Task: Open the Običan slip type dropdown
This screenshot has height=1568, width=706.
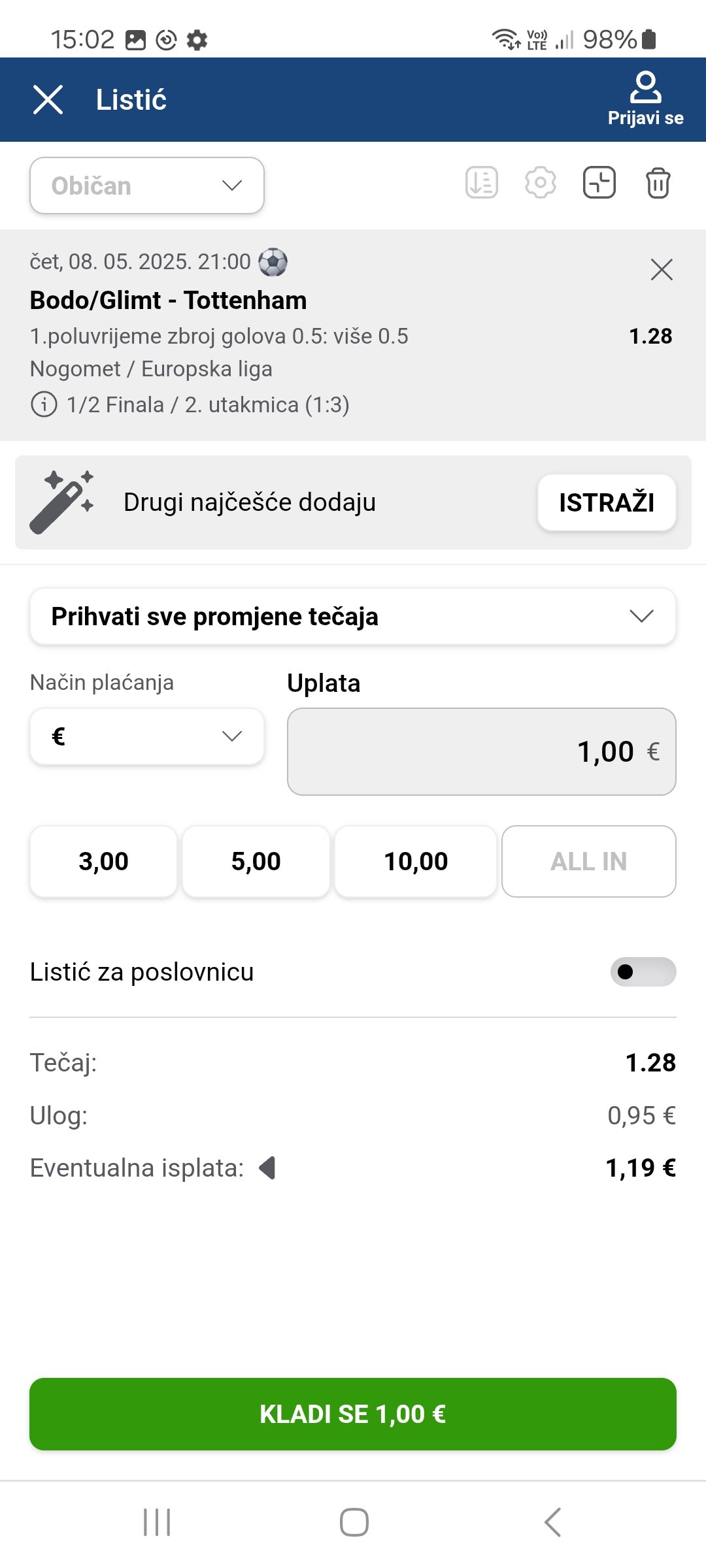Action: (147, 186)
